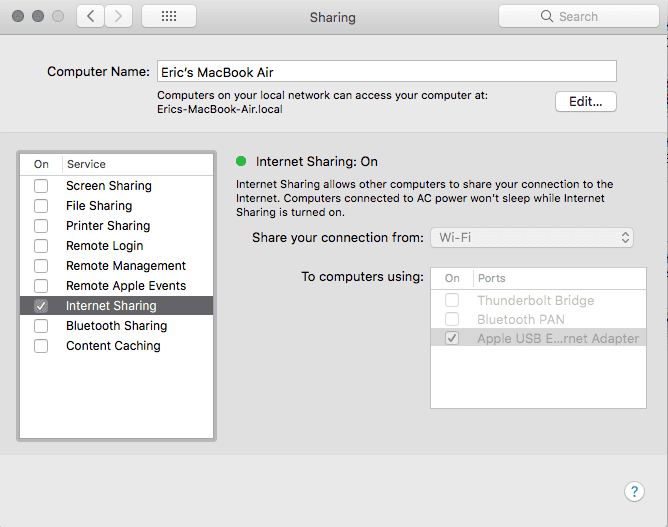Go forward with the right arrow button
The width and height of the screenshot is (668, 527).
118,16
